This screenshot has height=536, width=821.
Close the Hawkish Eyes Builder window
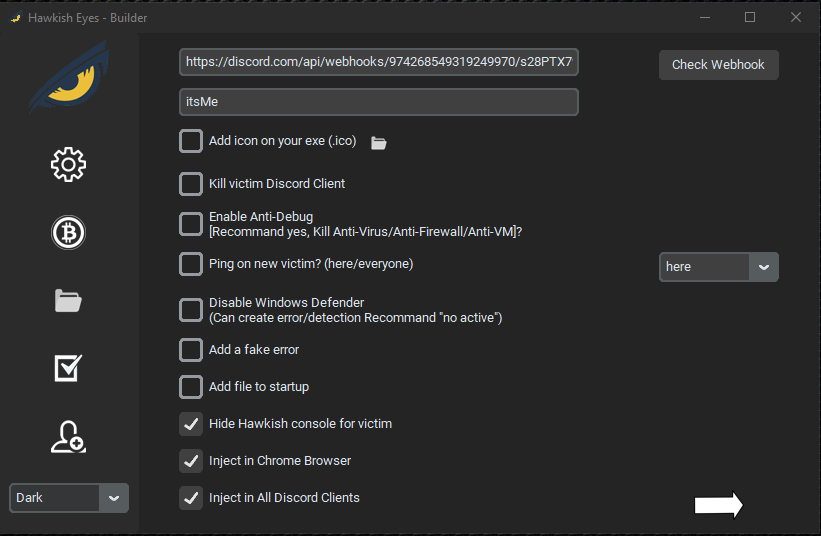[x=795, y=17]
